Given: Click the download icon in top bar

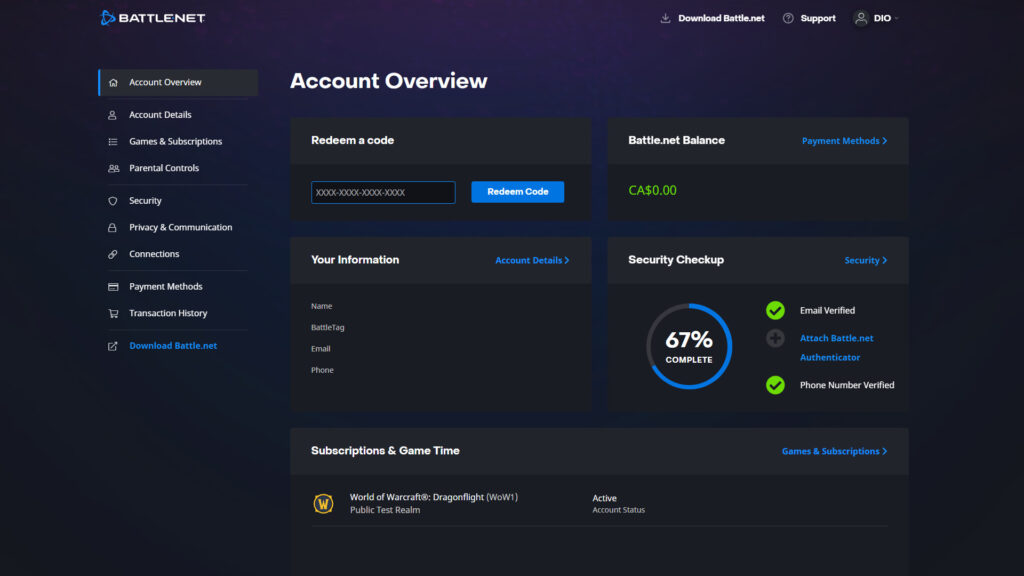Looking at the screenshot, I should [666, 18].
